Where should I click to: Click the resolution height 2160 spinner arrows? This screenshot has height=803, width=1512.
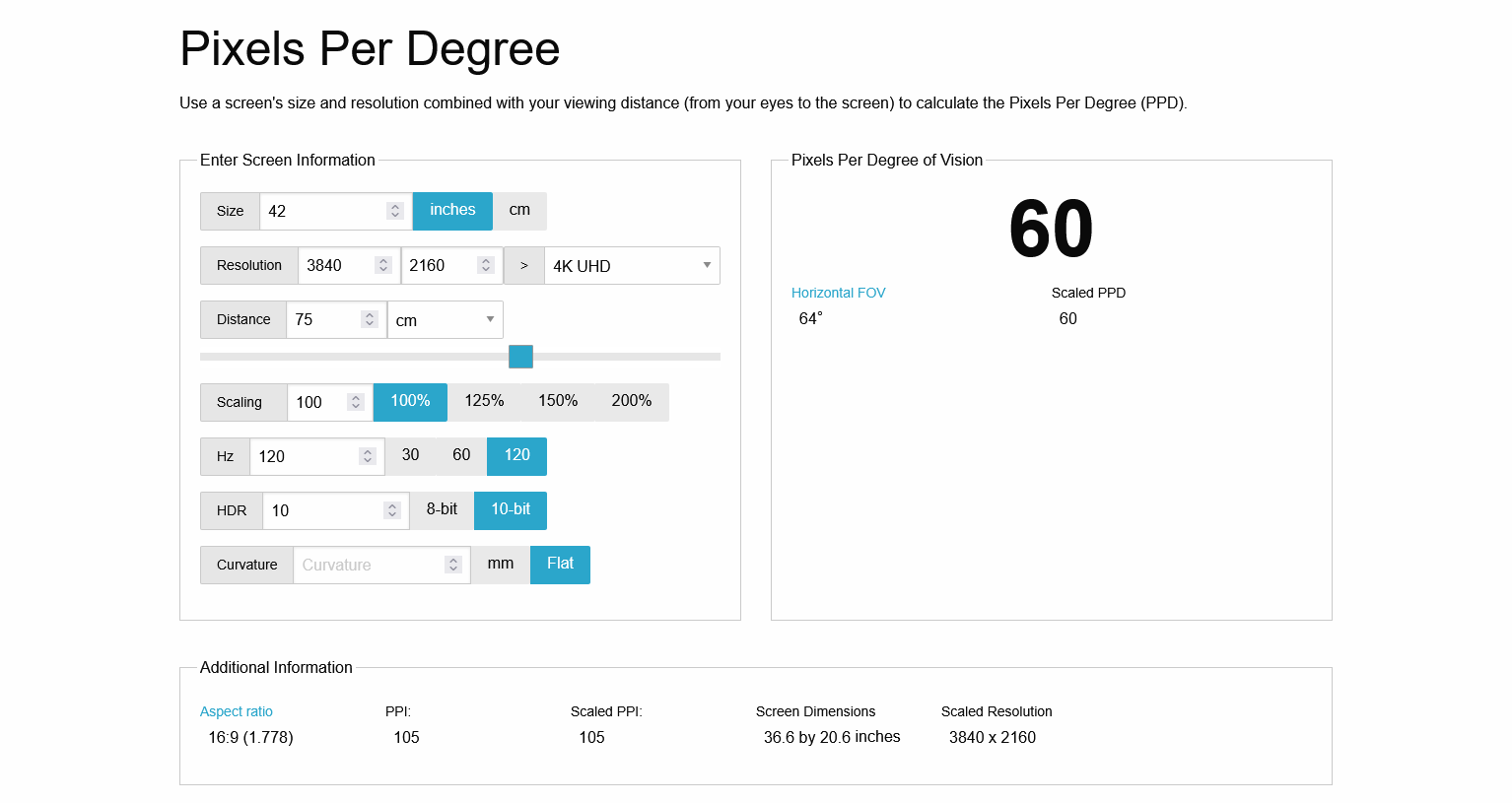485,265
